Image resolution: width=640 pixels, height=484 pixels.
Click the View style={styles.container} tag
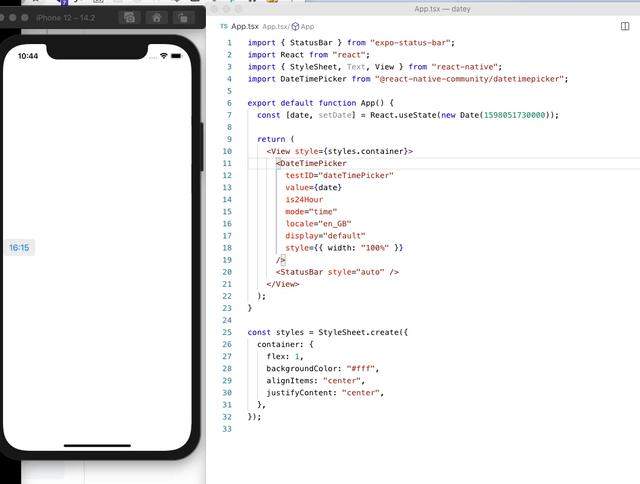(x=340, y=151)
